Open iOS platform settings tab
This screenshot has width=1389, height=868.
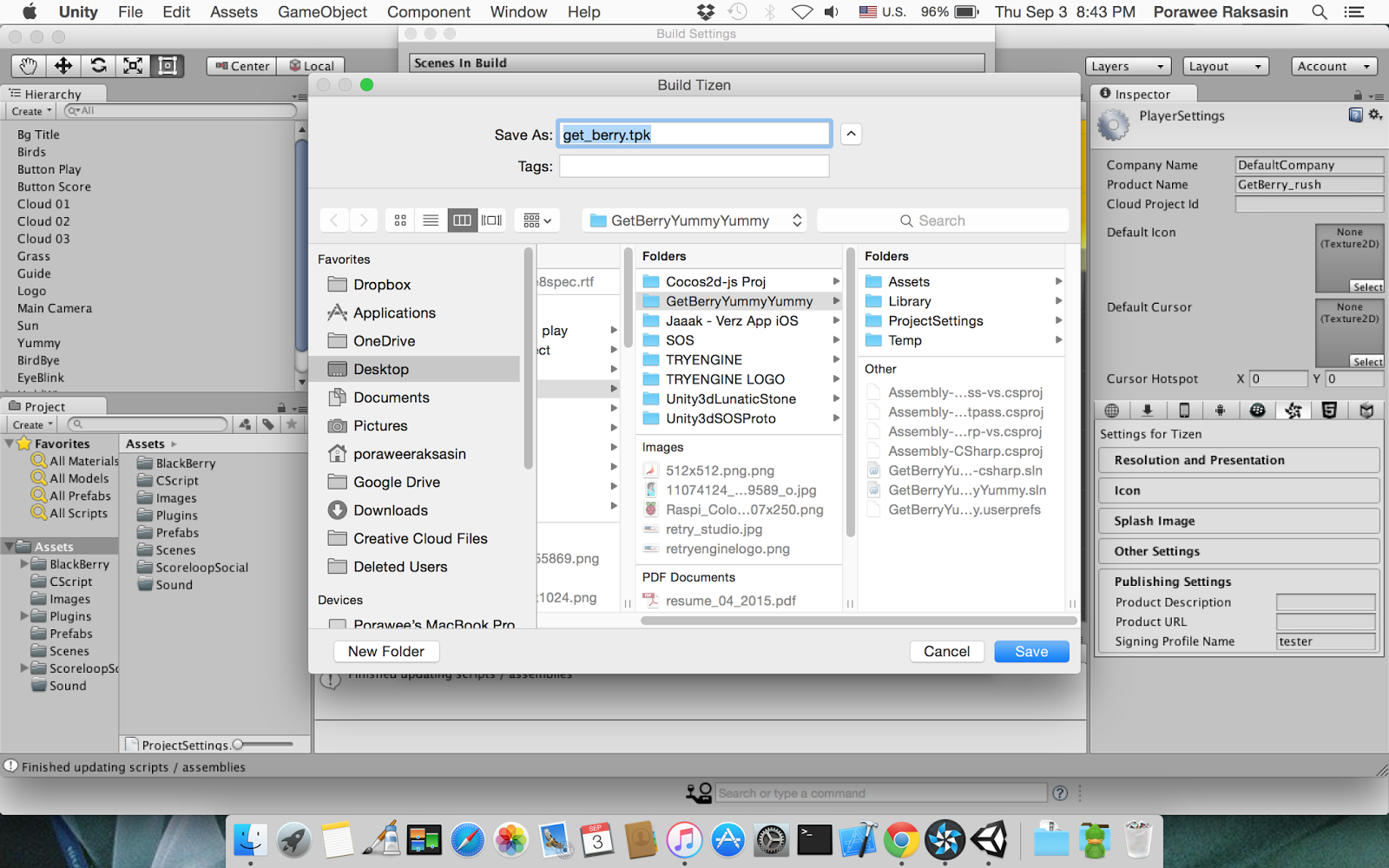tap(1184, 411)
